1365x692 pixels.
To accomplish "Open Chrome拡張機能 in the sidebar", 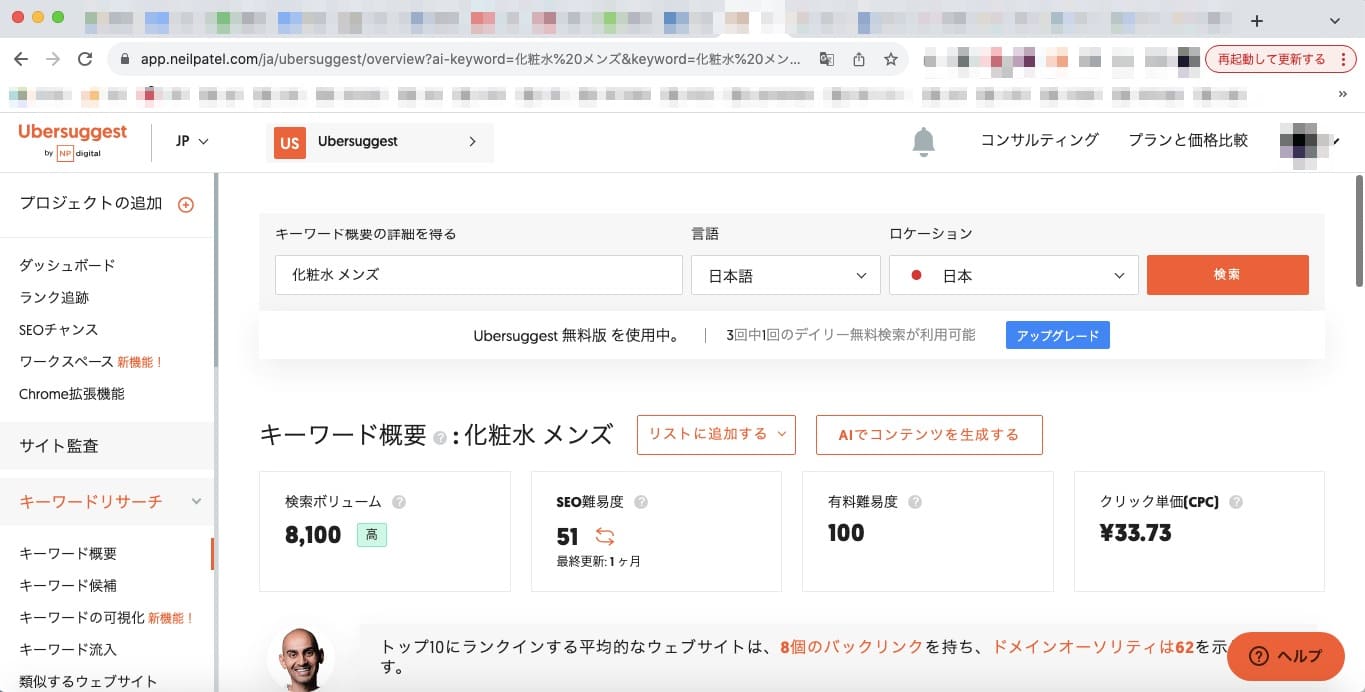I will point(72,393).
